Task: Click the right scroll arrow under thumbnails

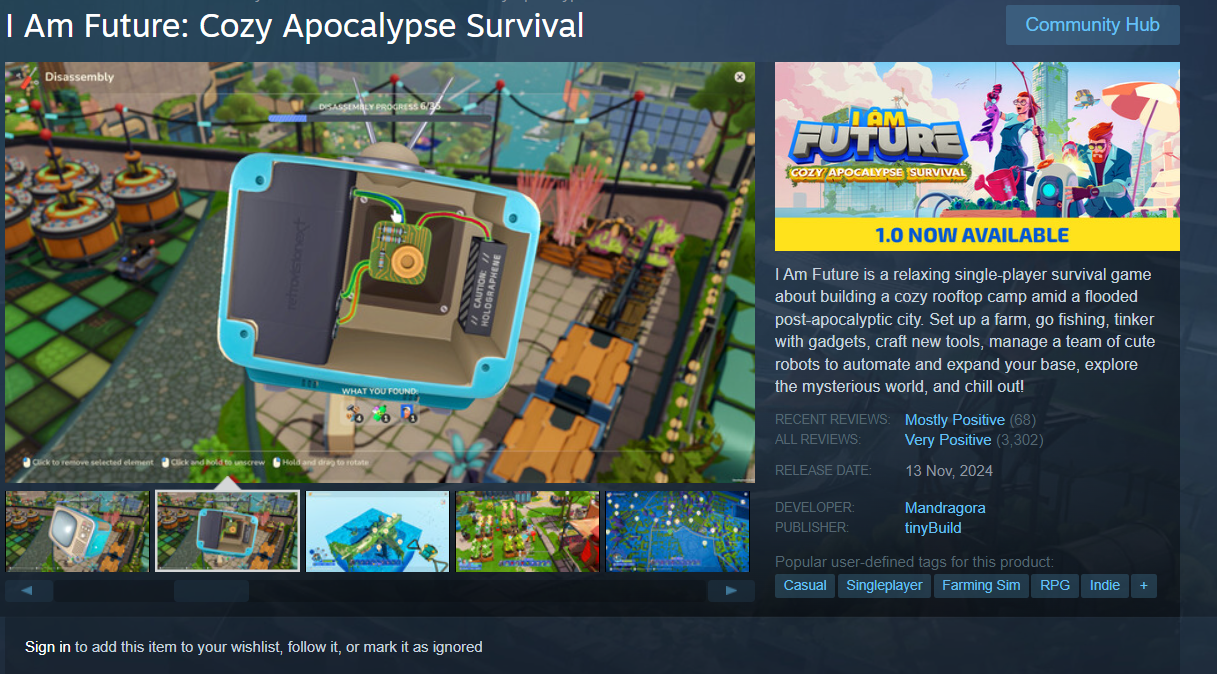Action: coord(731,591)
